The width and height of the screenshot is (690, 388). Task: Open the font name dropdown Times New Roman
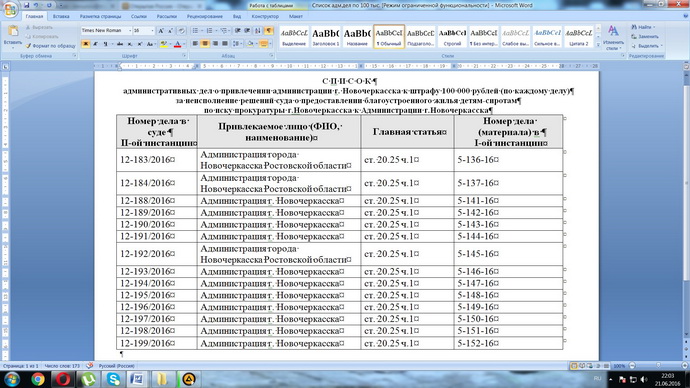click(130, 31)
